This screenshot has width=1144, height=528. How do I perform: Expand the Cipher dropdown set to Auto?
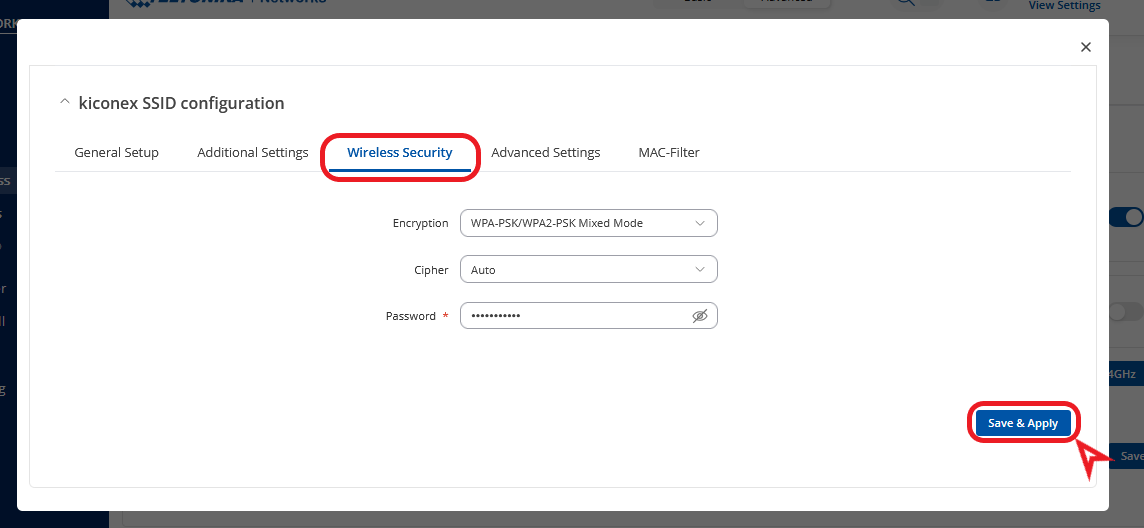[588, 270]
